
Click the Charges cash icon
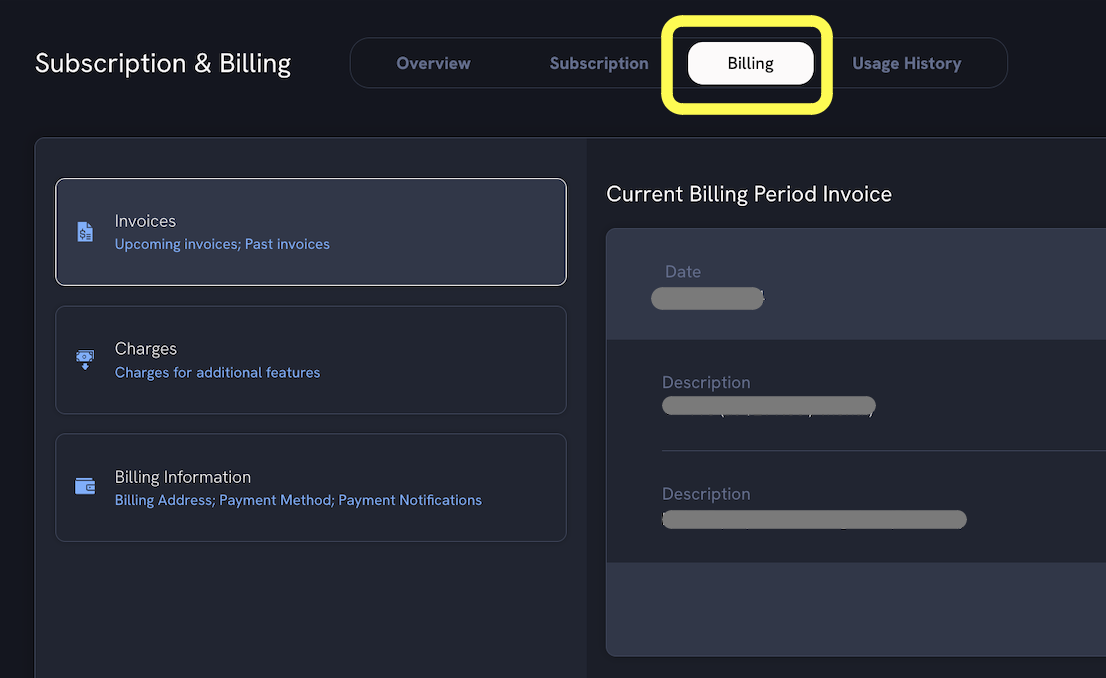click(x=85, y=359)
